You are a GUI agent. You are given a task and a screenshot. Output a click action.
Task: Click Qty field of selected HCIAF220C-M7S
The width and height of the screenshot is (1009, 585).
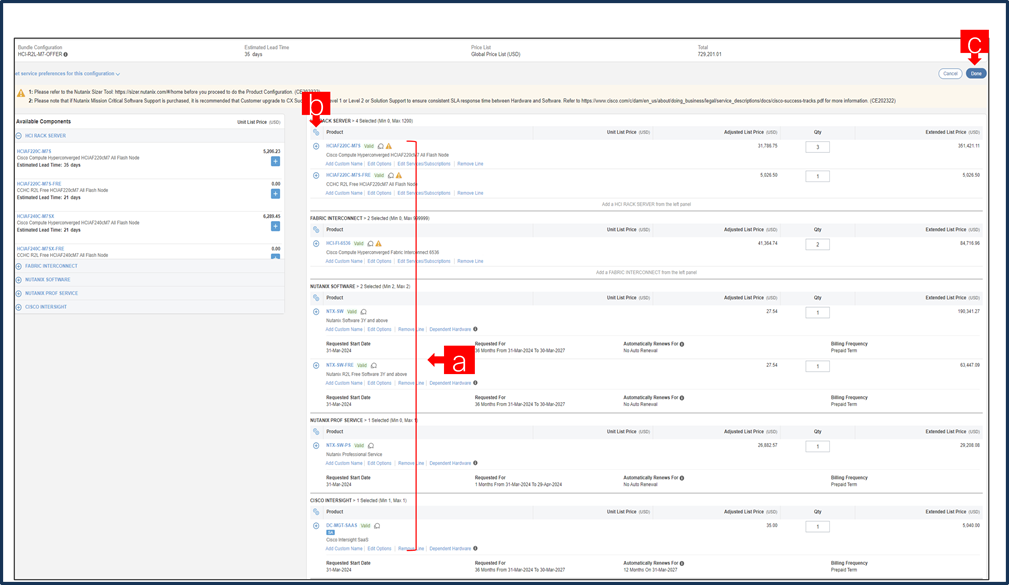(817, 147)
